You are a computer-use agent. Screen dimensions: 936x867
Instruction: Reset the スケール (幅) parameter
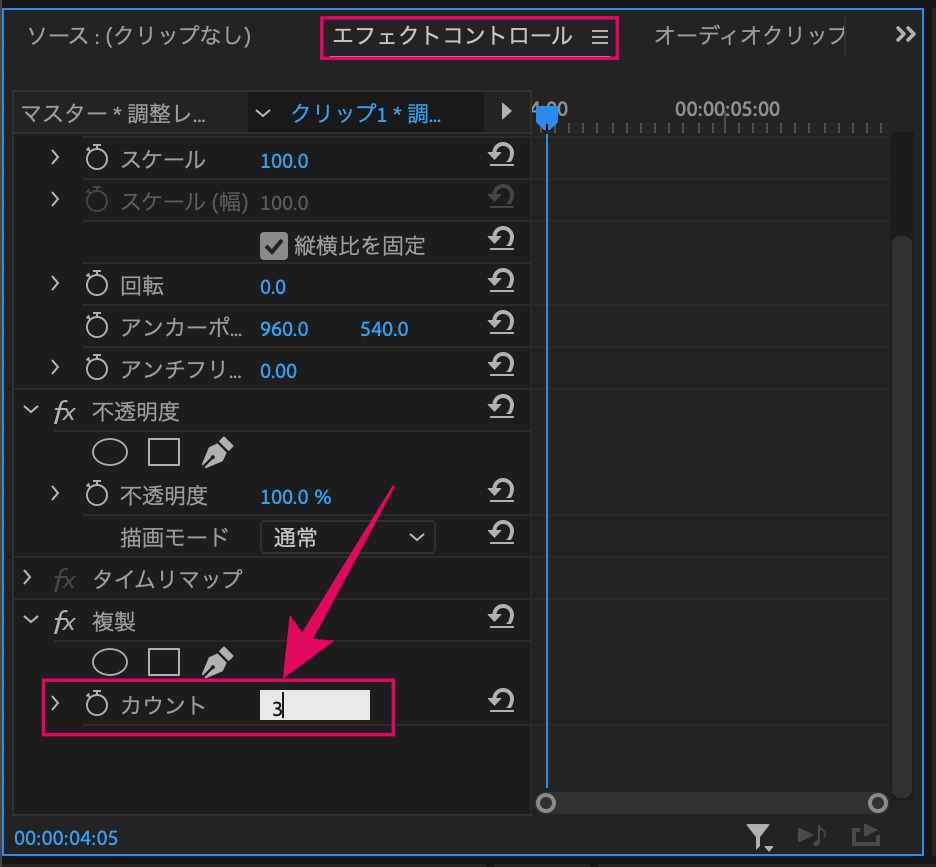click(501, 197)
